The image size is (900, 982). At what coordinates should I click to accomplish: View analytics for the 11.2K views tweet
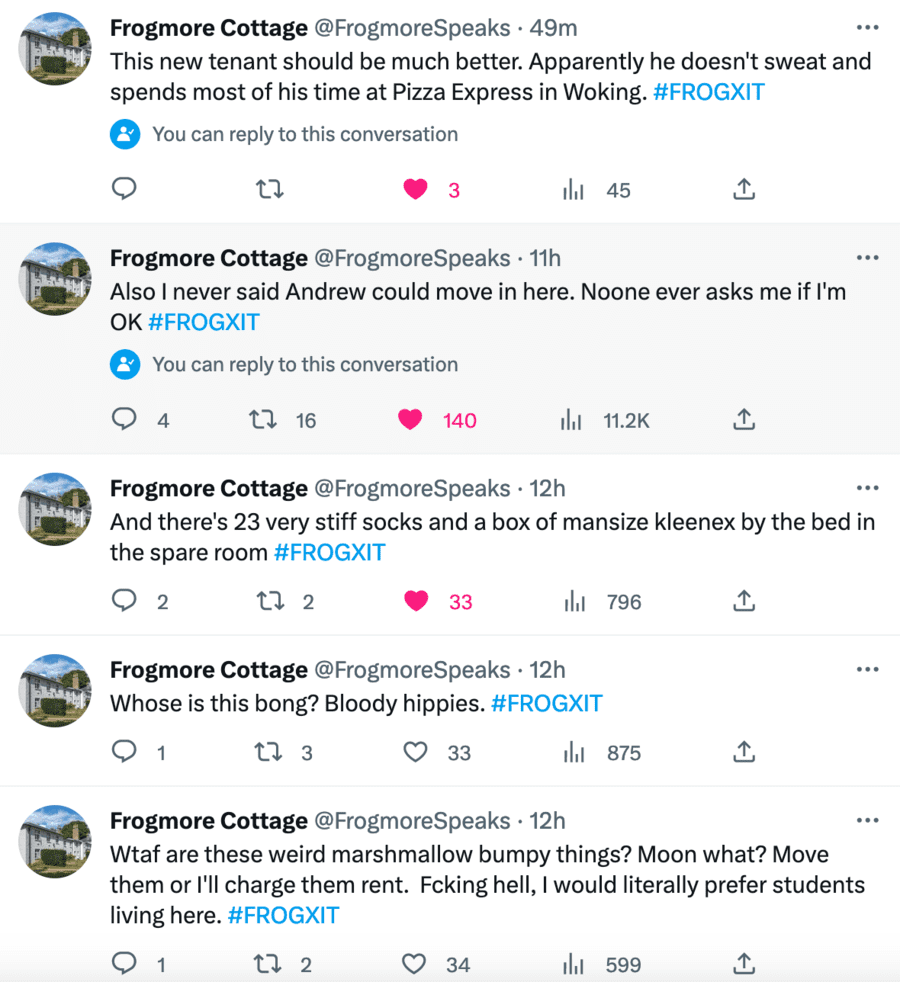pyautogui.click(x=572, y=421)
